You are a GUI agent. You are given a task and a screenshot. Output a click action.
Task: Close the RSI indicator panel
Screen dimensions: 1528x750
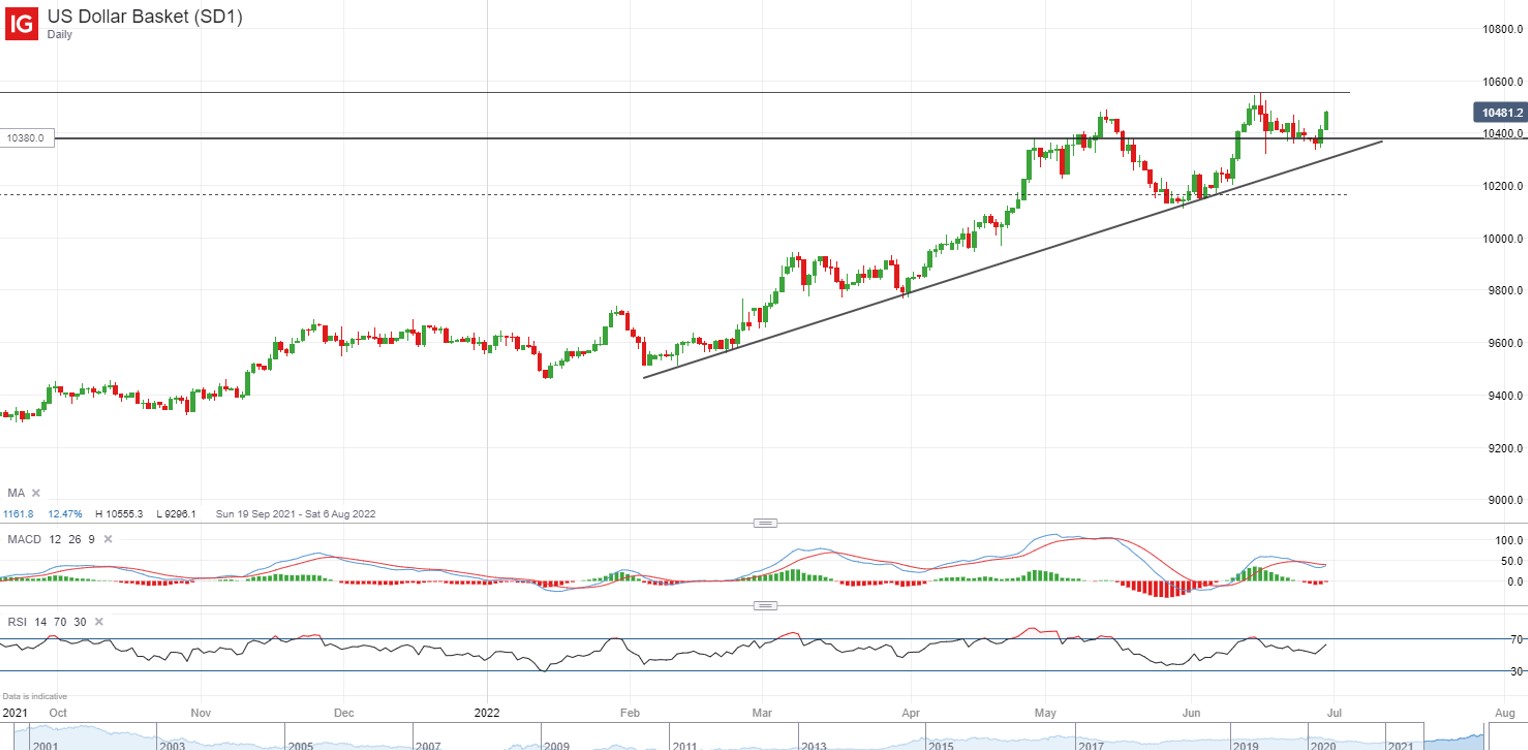[x=98, y=622]
